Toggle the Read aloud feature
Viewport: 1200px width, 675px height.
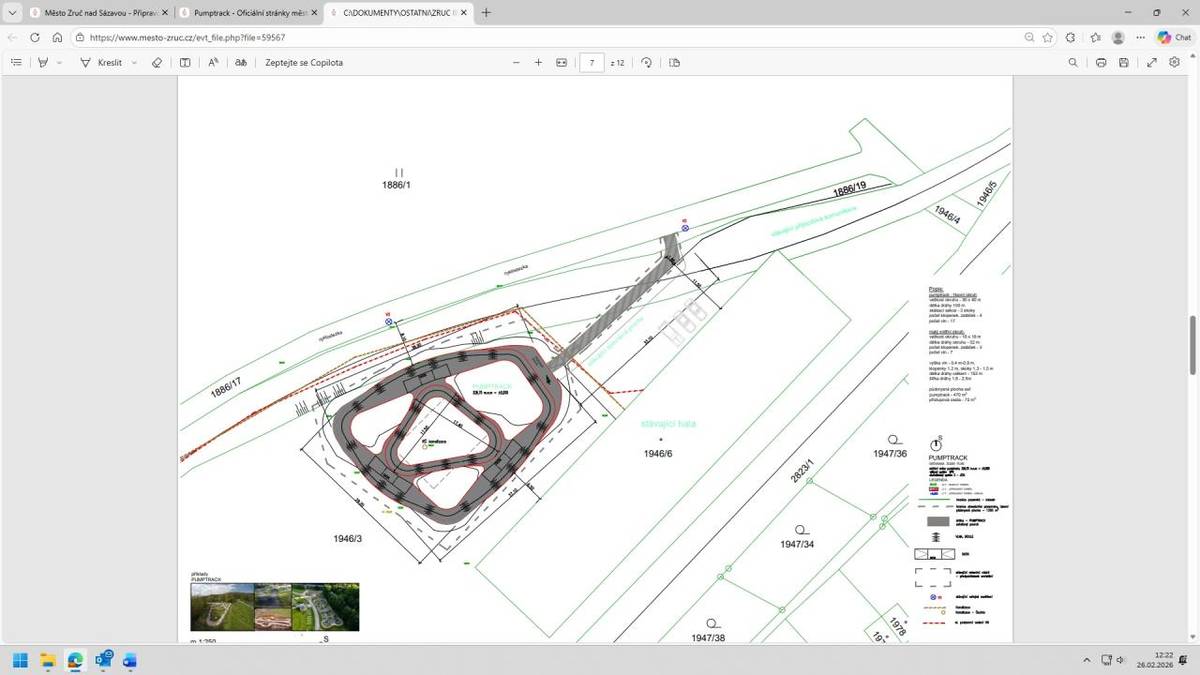point(213,62)
